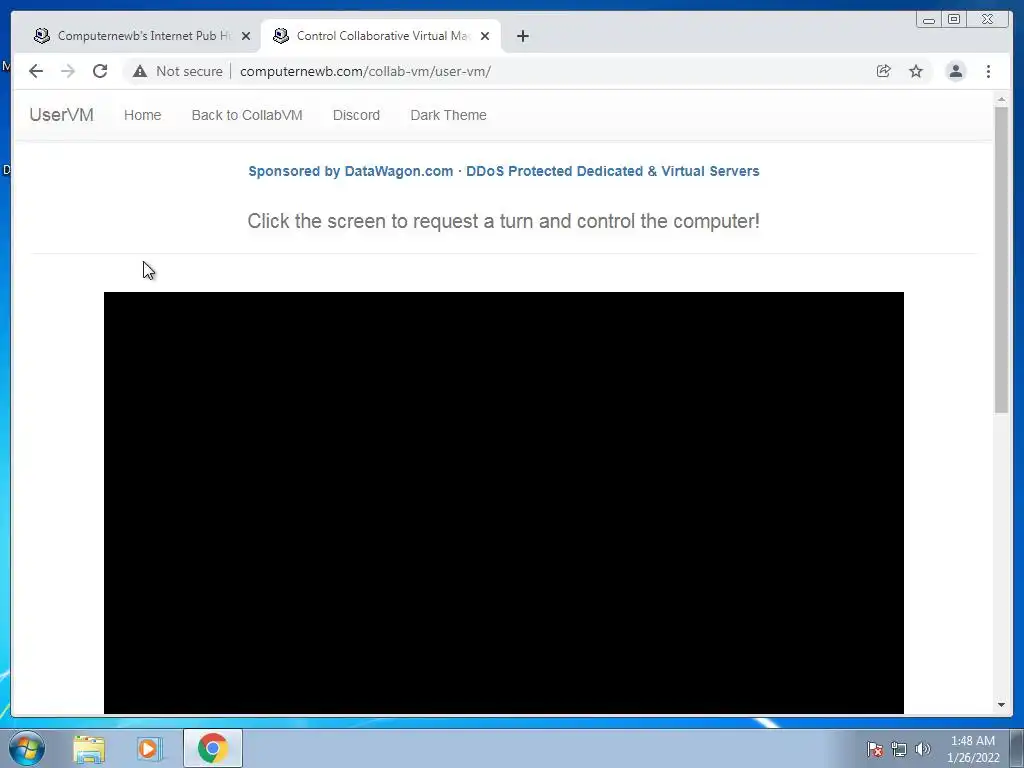Click the scrollbar down arrow

pos(1001,705)
